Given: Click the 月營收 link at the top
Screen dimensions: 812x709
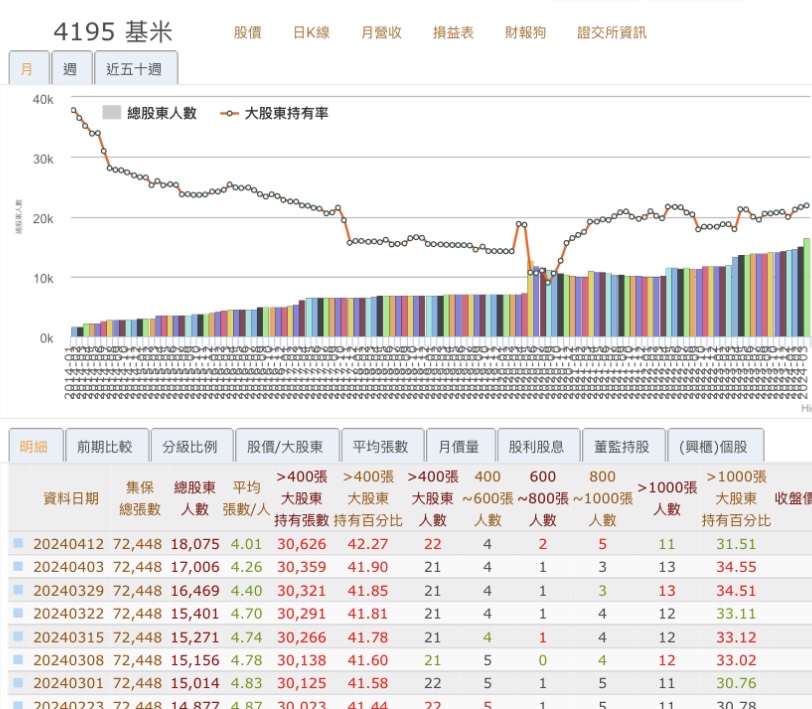Looking at the screenshot, I should point(380,32).
